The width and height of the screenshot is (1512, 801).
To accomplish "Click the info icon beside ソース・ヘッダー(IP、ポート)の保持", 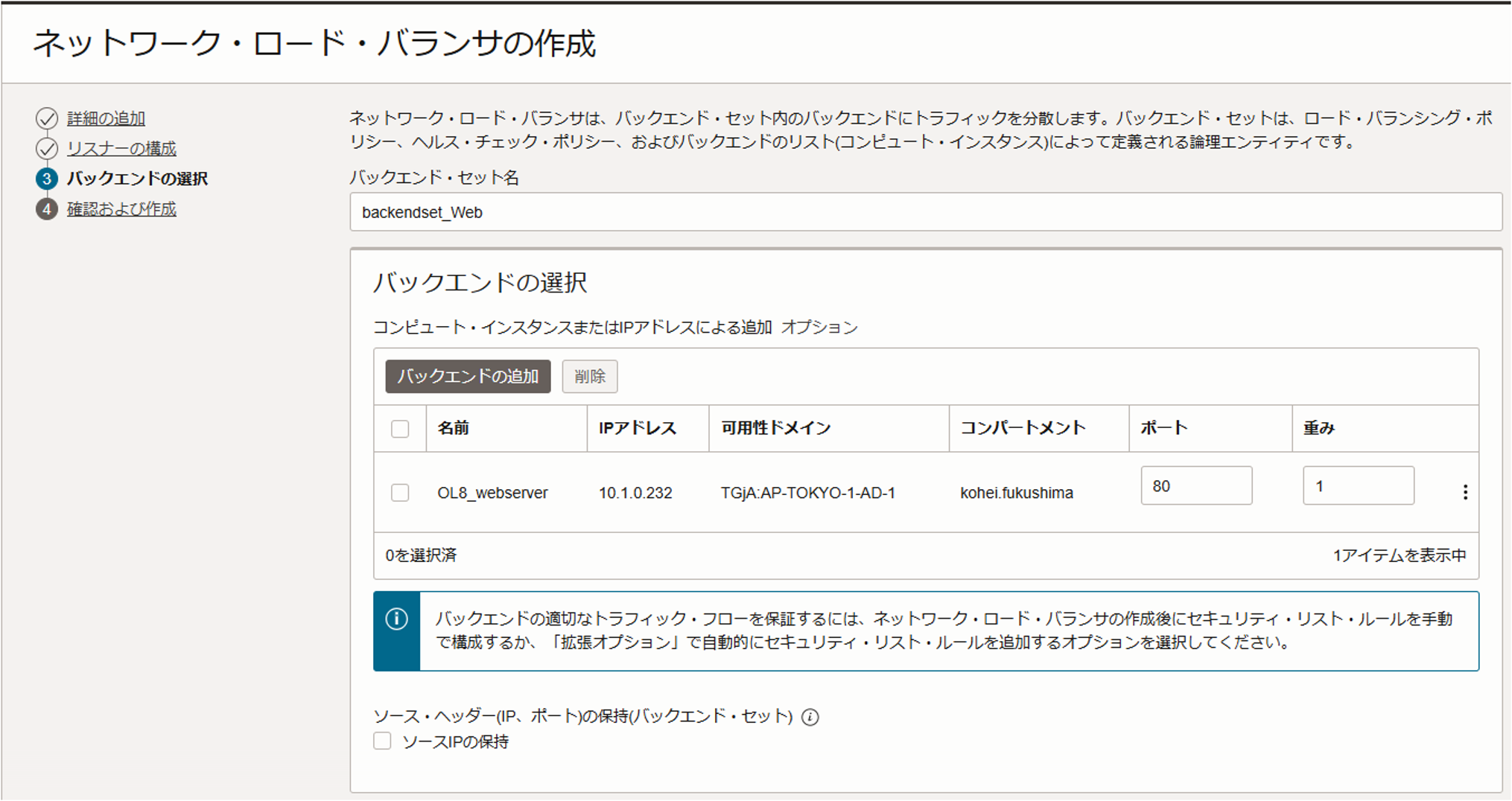I will pos(810,718).
